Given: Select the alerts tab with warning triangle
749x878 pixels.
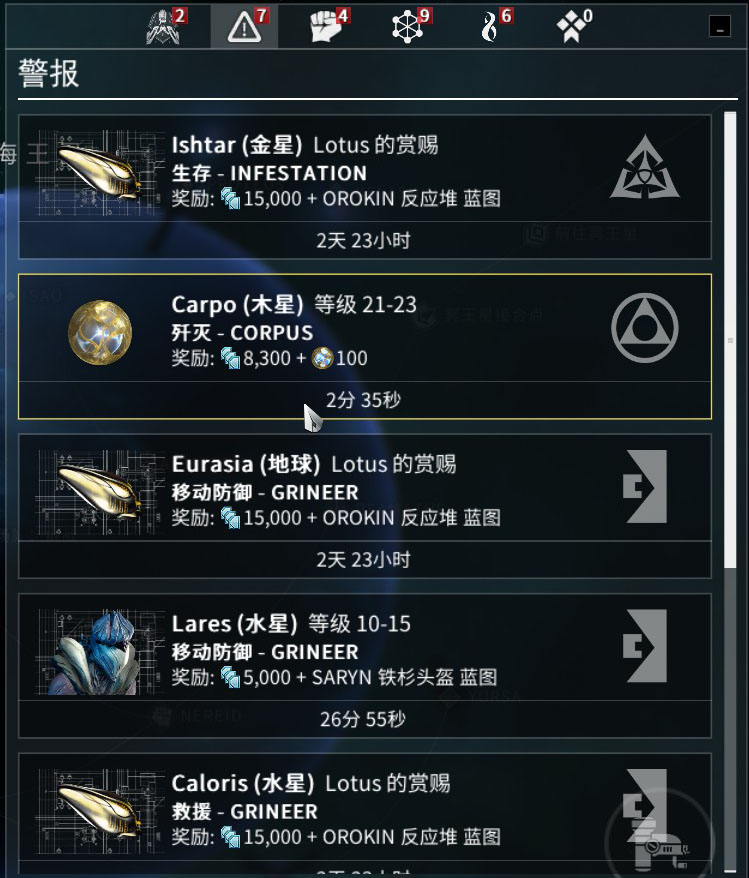Looking at the screenshot, I should point(245,26).
